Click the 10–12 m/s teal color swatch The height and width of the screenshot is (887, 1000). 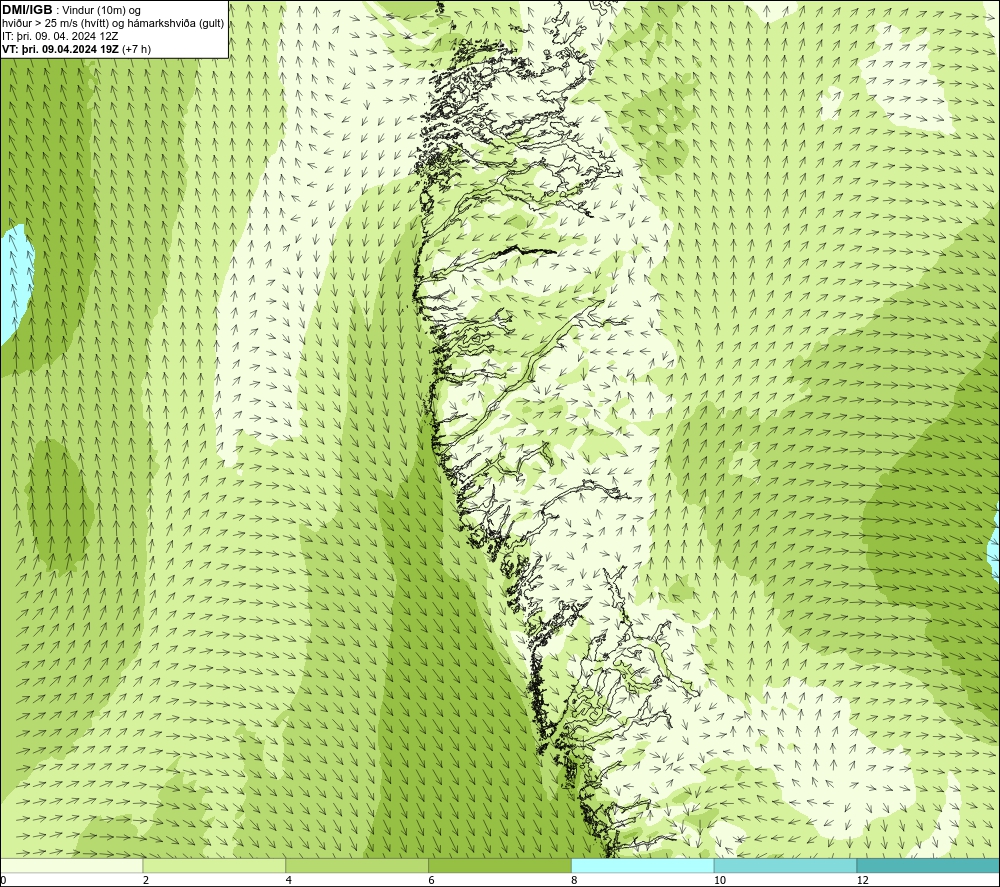click(x=786, y=865)
